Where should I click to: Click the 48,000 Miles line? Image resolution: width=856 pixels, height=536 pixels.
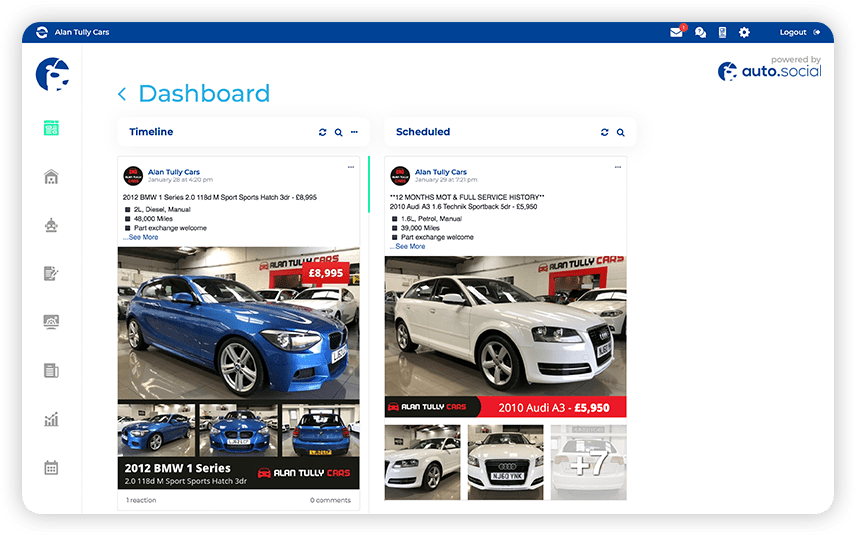[153, 219]
